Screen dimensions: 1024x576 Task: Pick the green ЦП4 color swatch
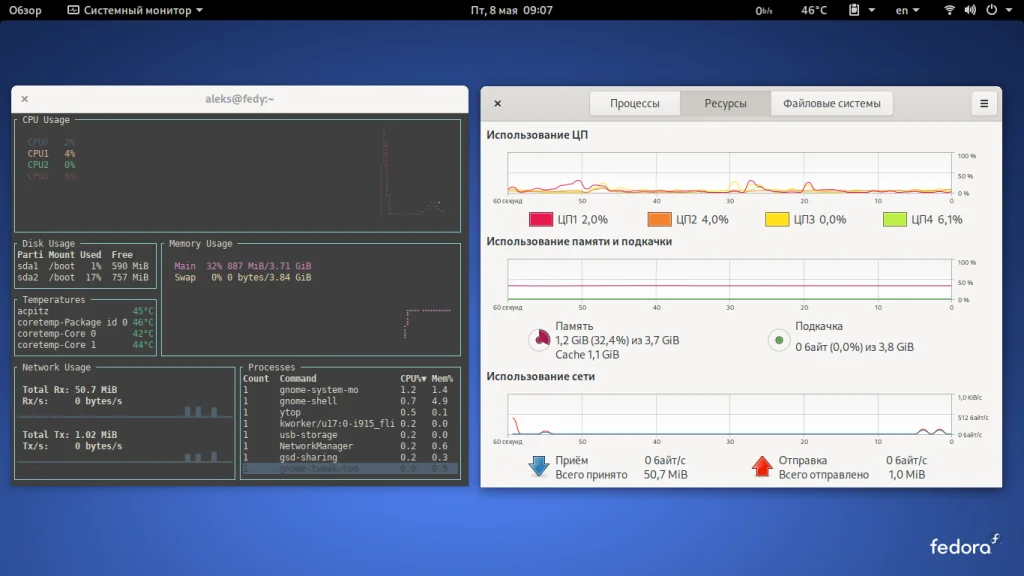coord(895,219)
